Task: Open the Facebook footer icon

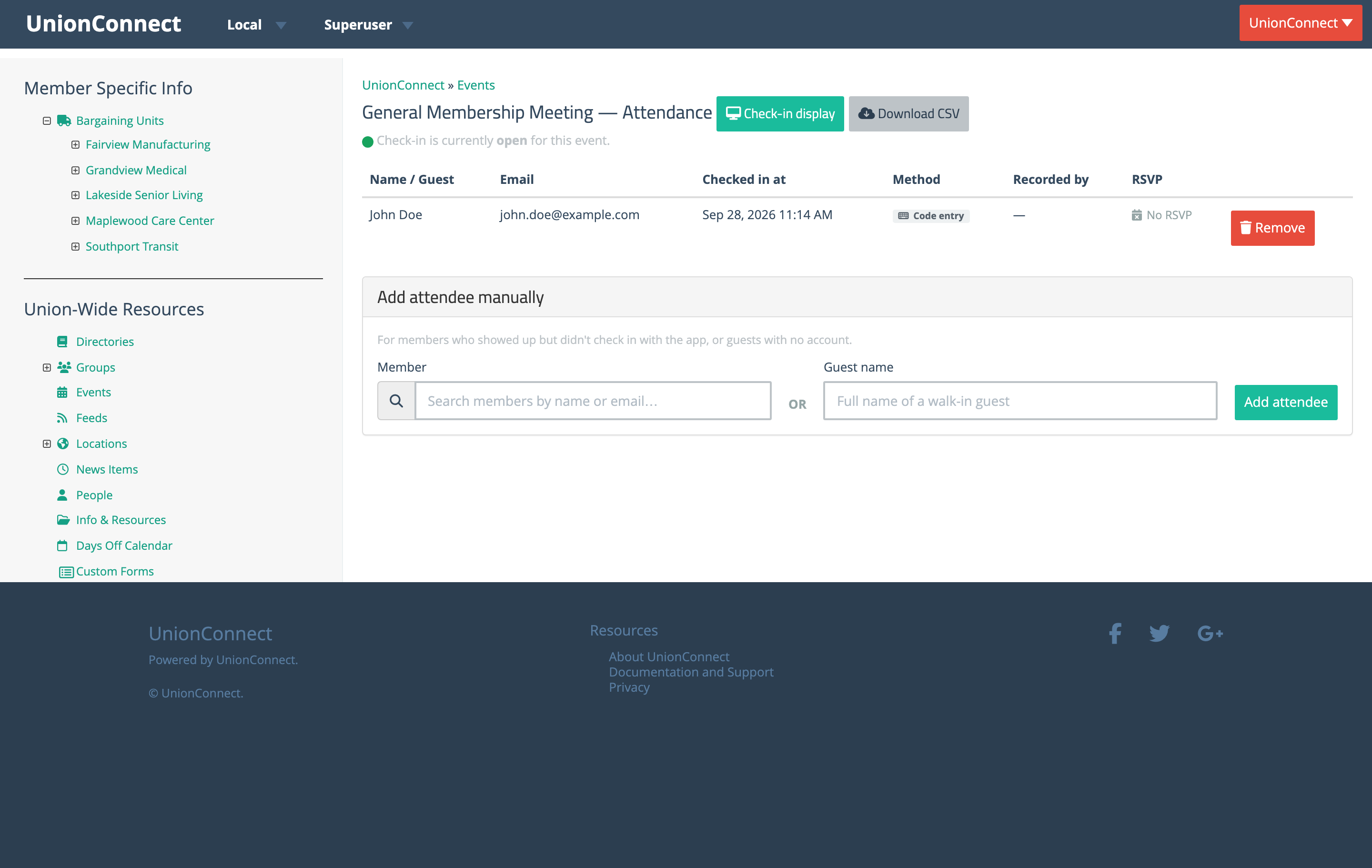Action: pyautogui.click(x=1115, y=633)
